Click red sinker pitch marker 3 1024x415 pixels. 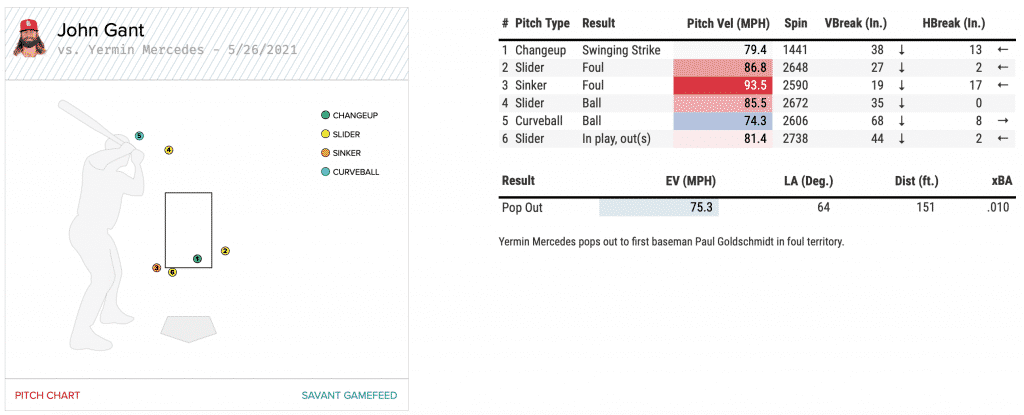[156, 268]
